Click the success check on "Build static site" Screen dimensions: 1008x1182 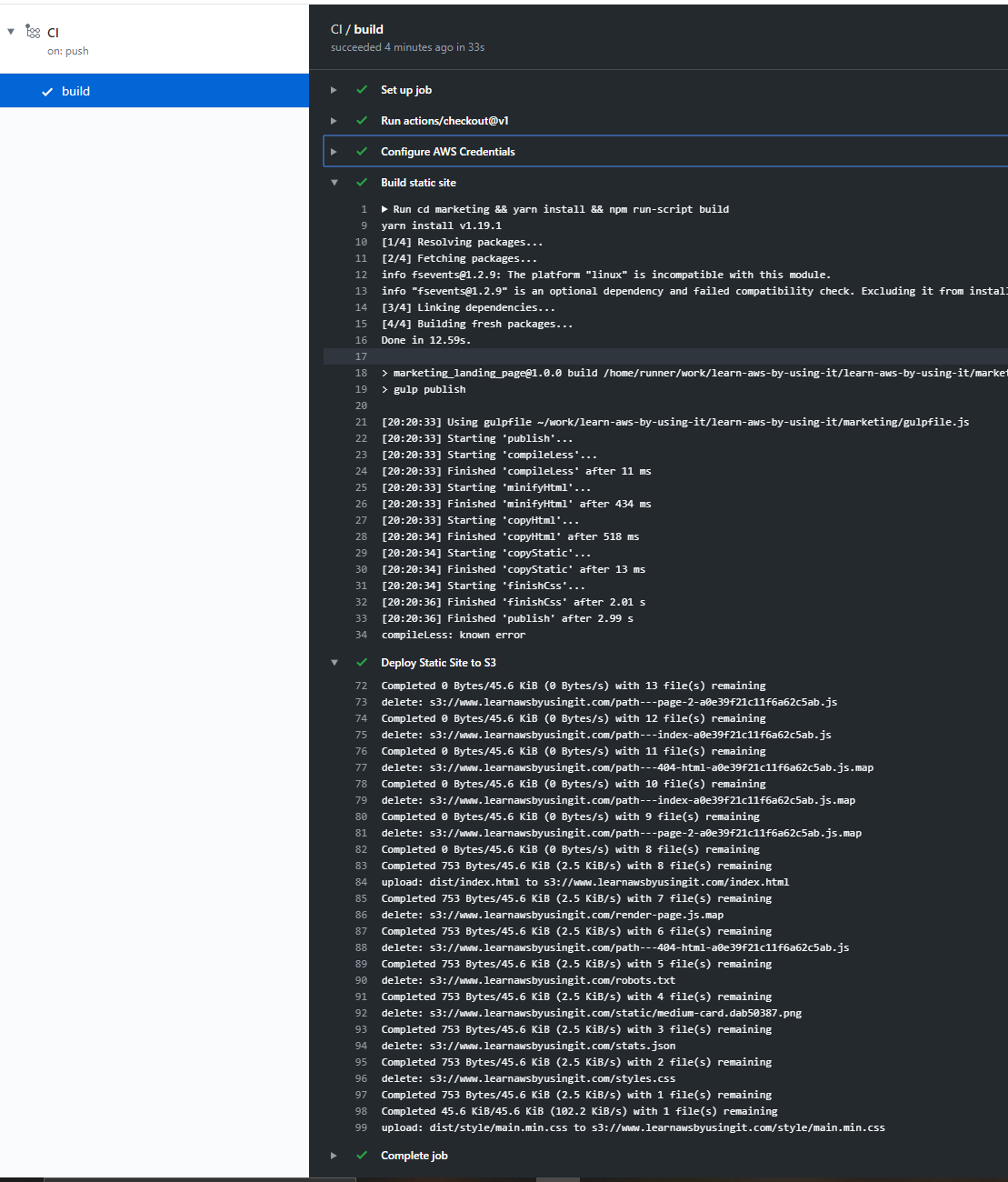pyautogui.click(x=361, y=182)
